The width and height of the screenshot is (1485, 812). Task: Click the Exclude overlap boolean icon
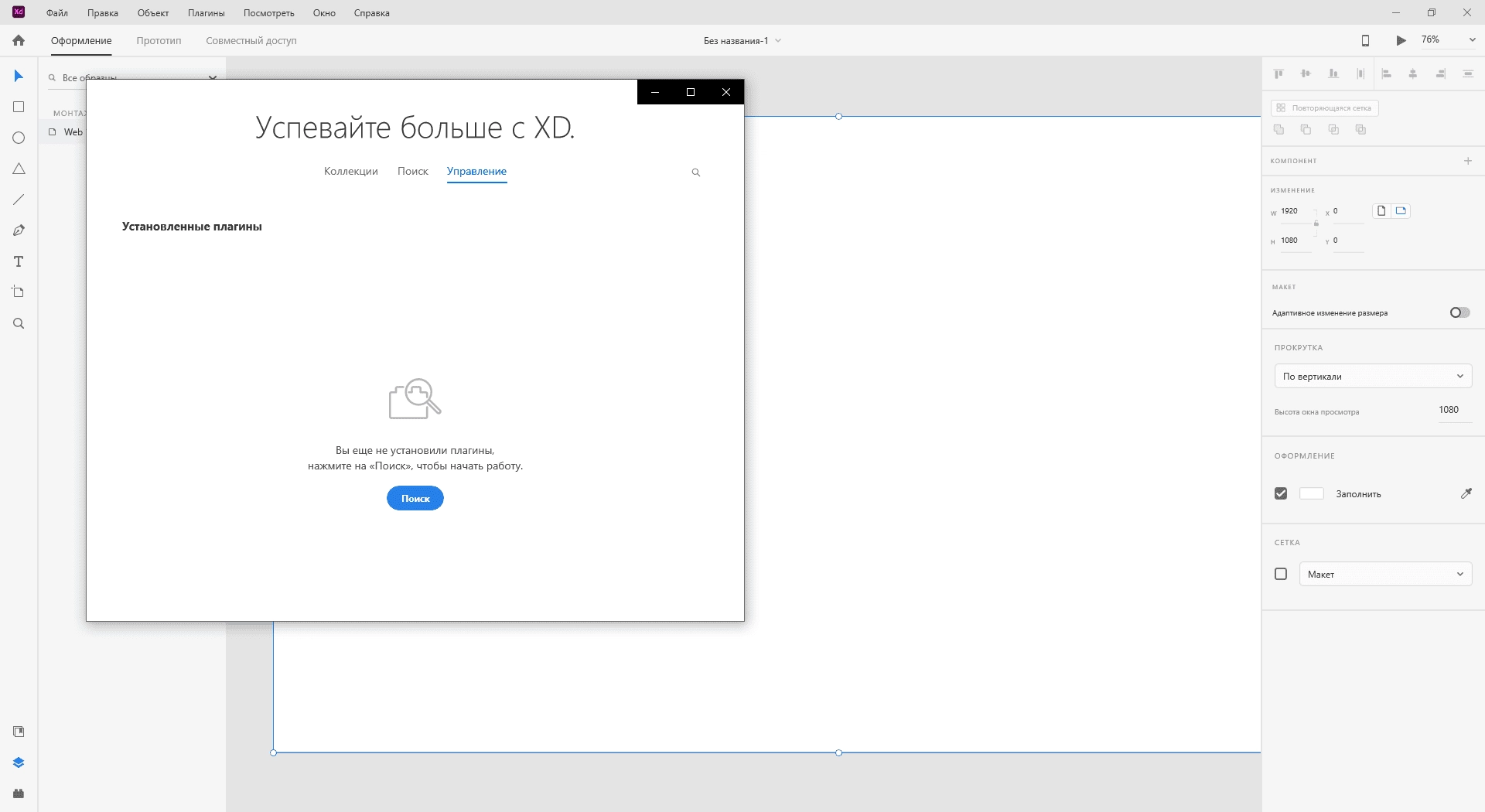click(x=1360, y=129)
